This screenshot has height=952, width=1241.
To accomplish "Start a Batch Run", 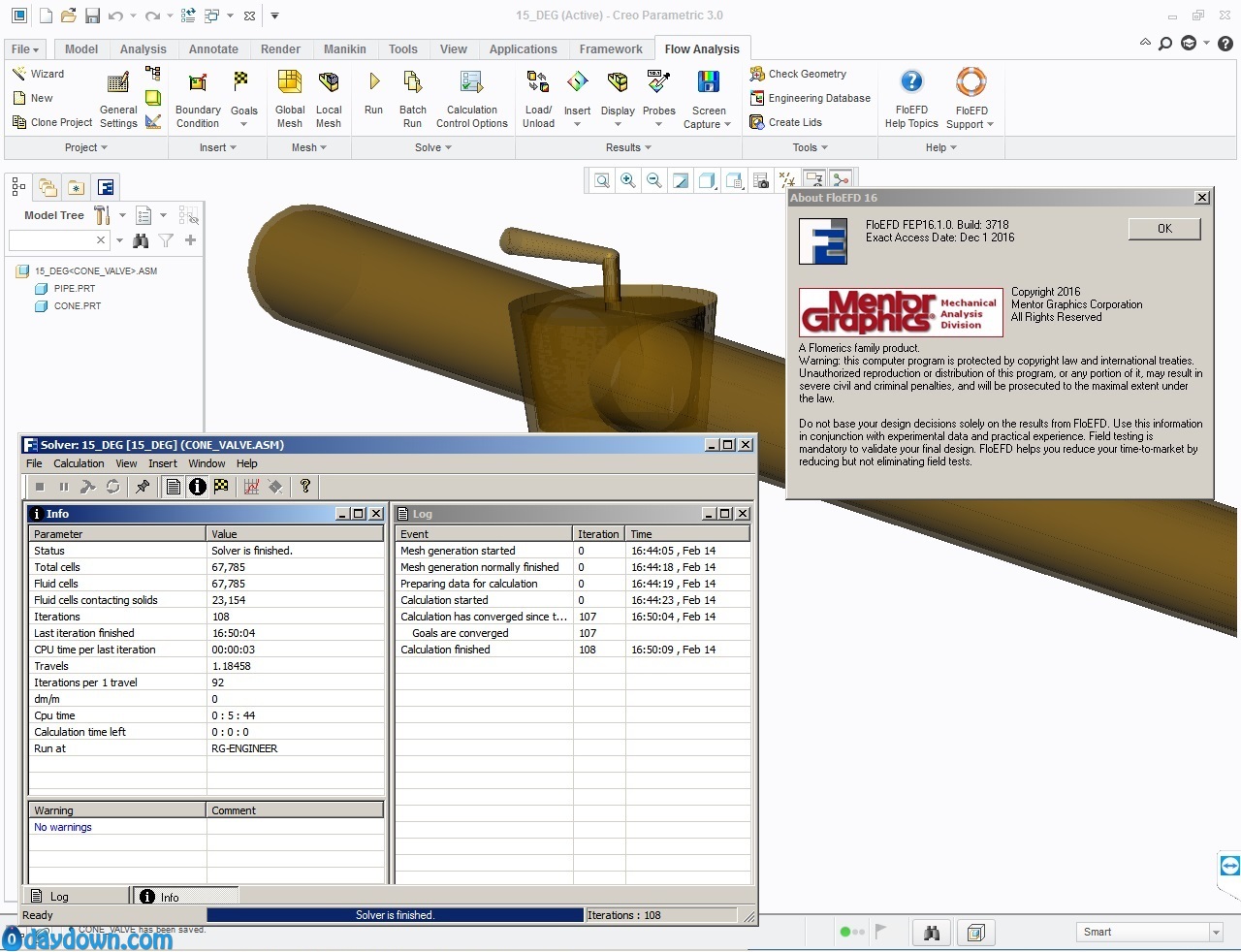I will (x=413, y=100).
